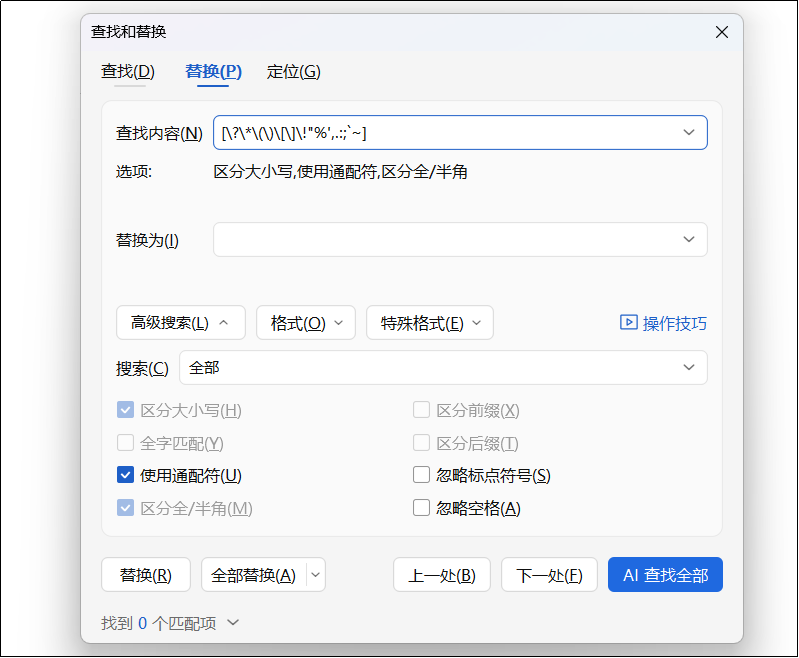Open the 特殊格式(E) dropdown menu
This screenshot has height=658, width=799.
pos(430,323)
